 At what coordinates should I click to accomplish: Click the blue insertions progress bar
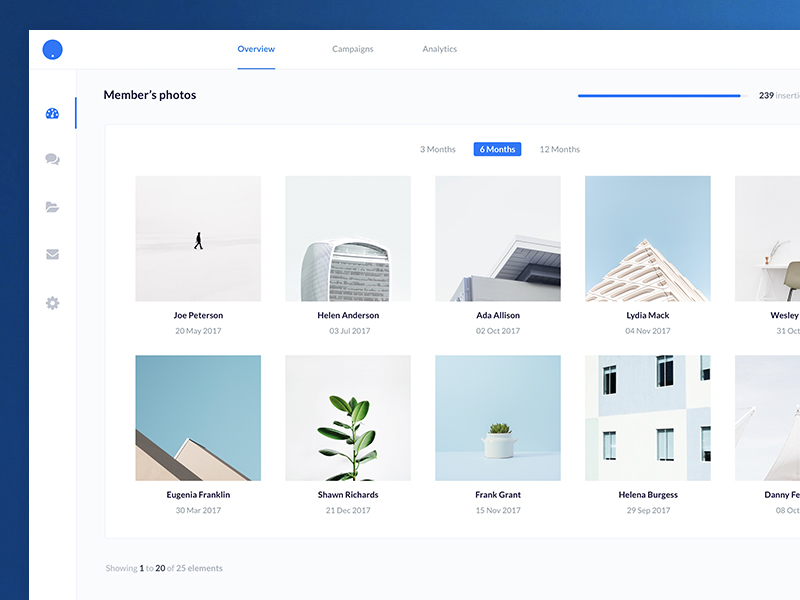(660, 96)
